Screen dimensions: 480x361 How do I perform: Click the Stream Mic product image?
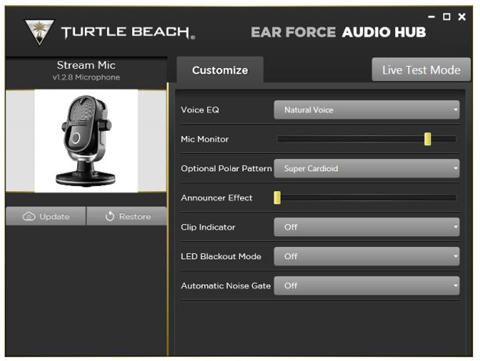86,141
